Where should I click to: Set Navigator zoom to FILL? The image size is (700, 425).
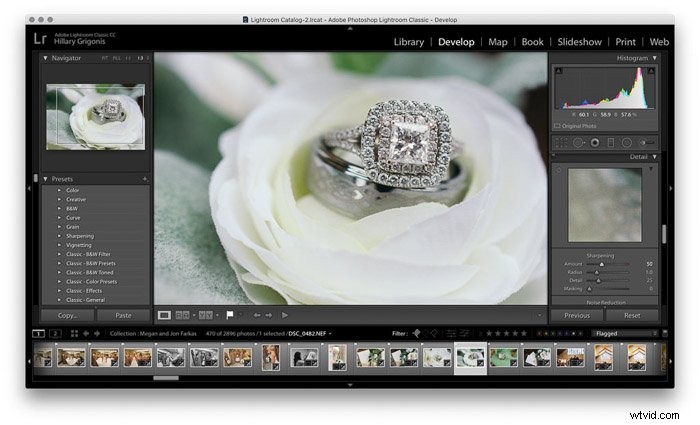(x=117, y=58)
